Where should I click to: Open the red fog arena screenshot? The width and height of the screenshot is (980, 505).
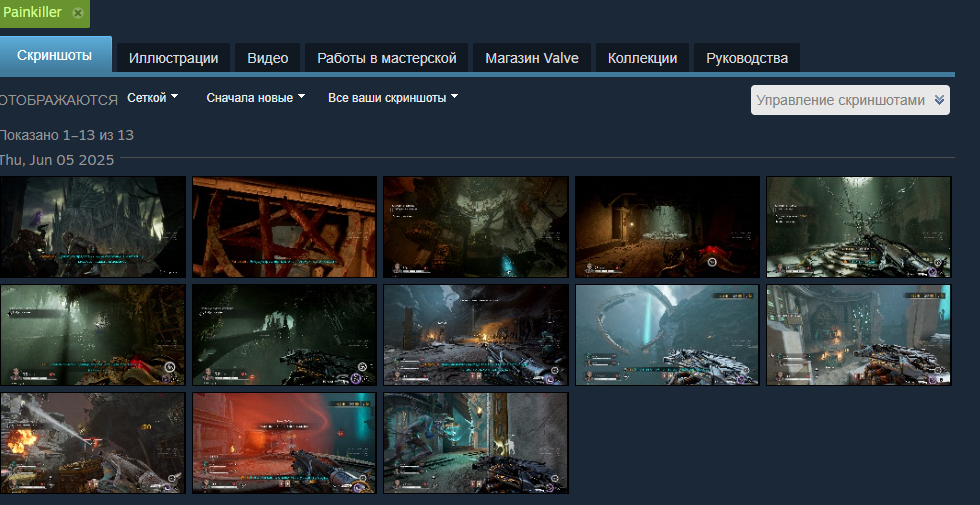pos(284,443)
